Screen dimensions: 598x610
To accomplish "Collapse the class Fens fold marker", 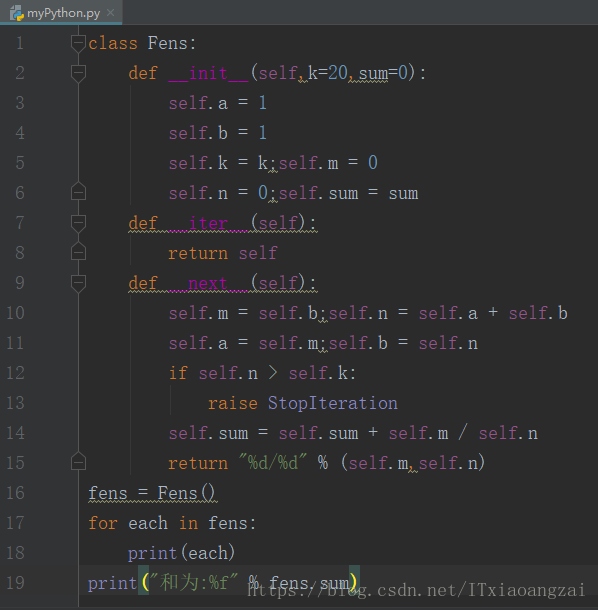I will pos(78,43).
